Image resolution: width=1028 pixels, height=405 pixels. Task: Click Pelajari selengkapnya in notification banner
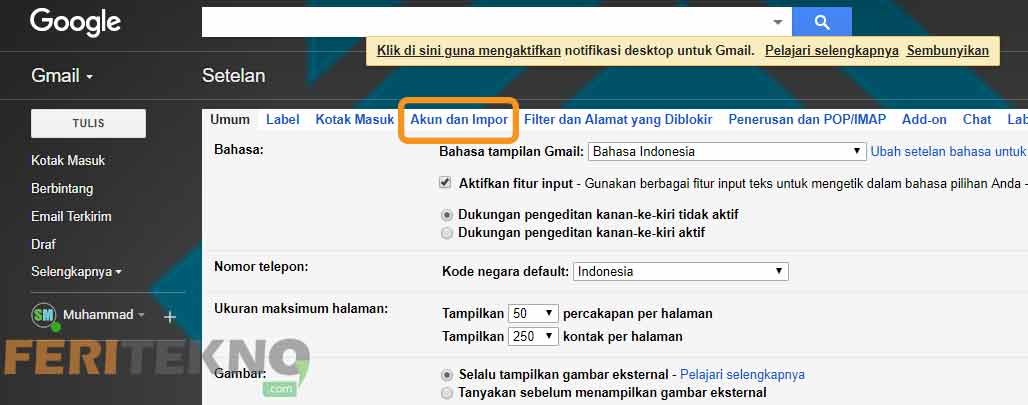[832, 50]
